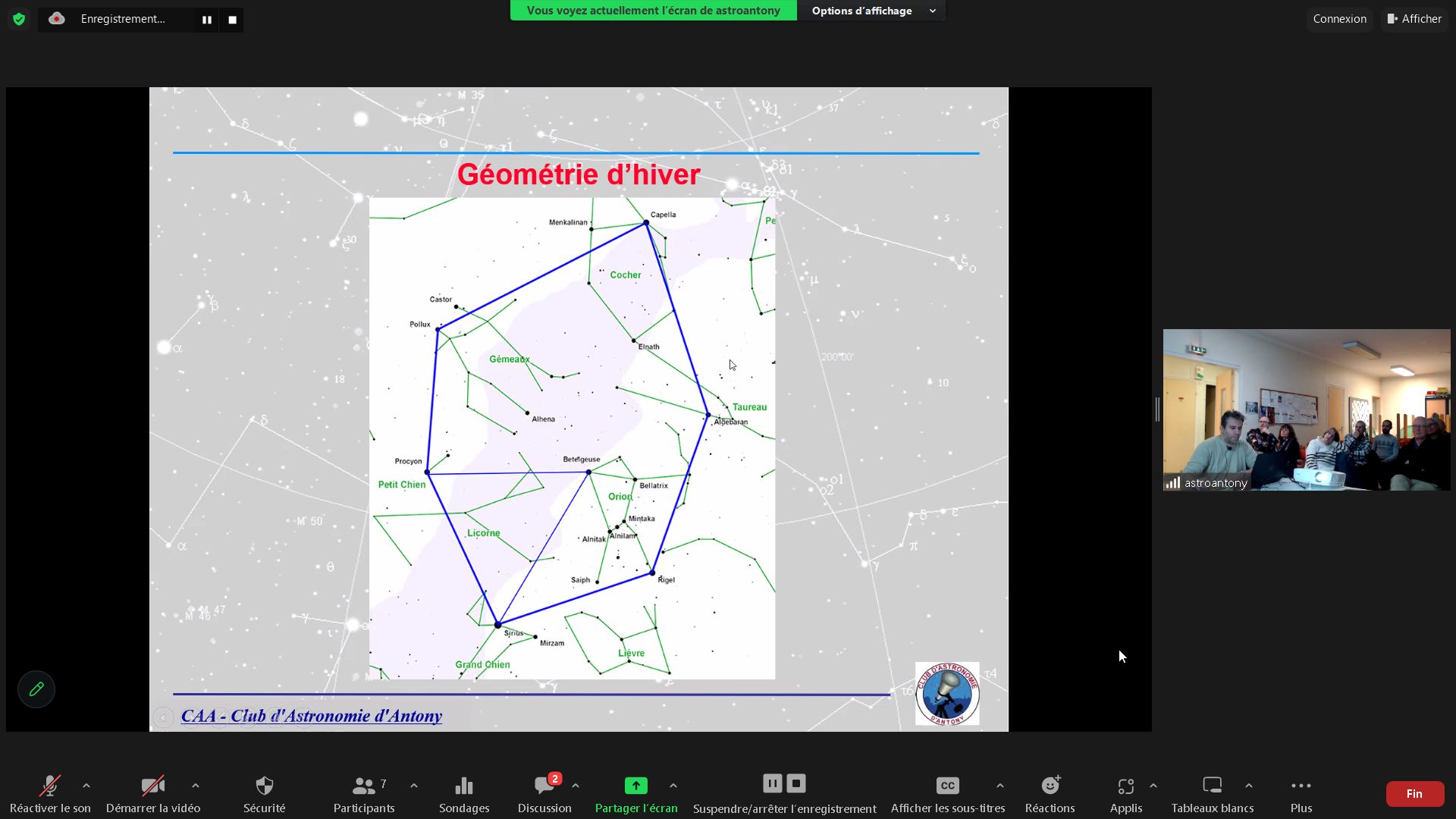Click the green Partager l'écran button
The width and height of the screenshot is (1456, 819).
tap(636, 794)
